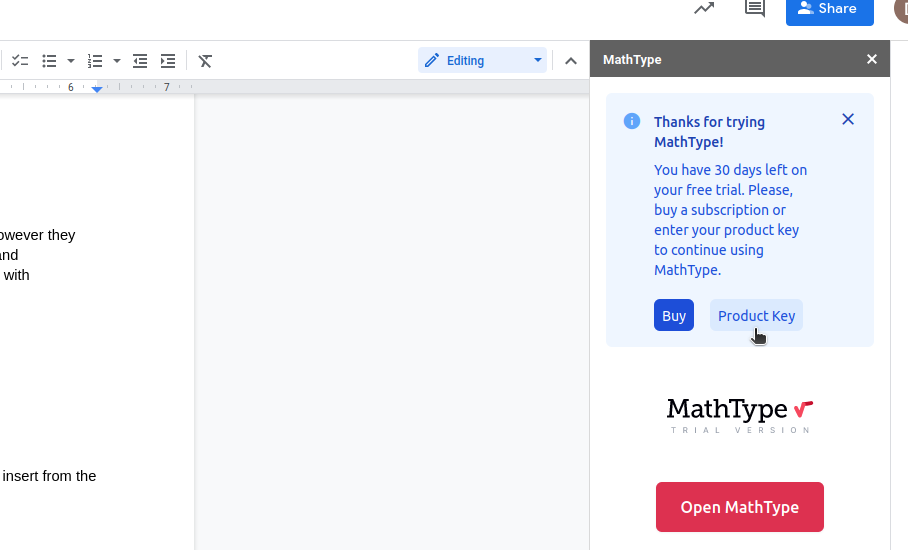Collapse the menus with the up chevron
This screenshot has width=908, height=550.
(x=571, y=61)
